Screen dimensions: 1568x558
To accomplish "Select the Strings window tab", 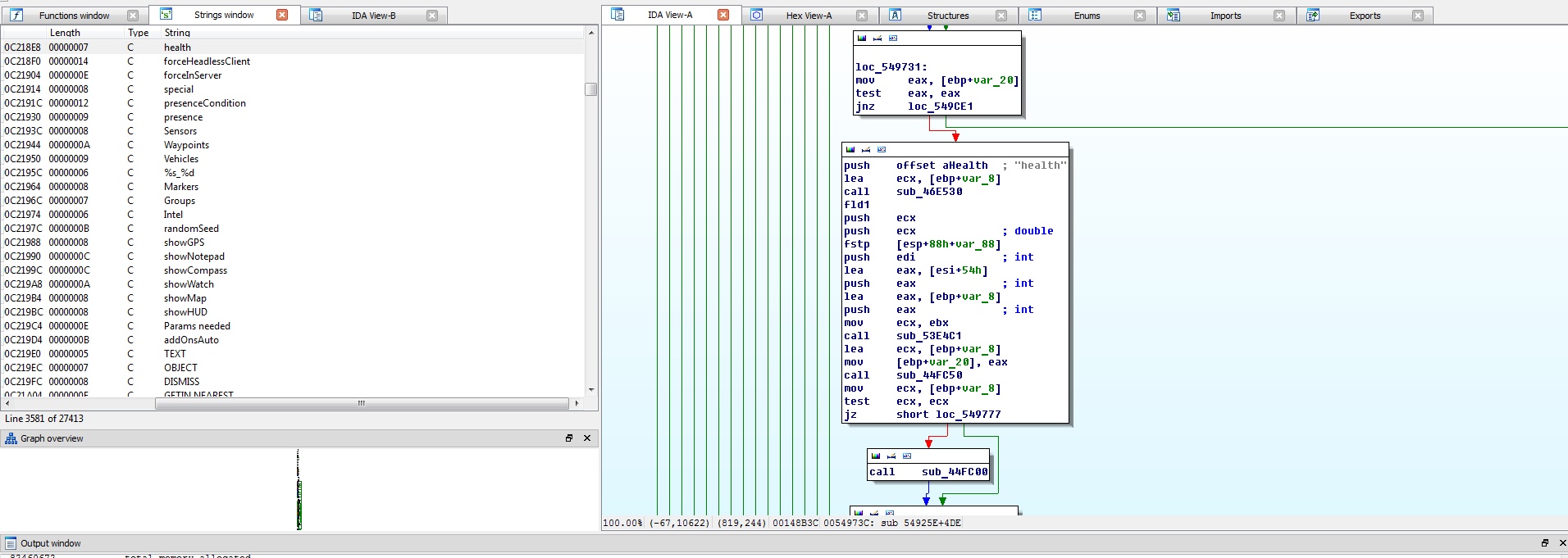I will coord(224,15).
